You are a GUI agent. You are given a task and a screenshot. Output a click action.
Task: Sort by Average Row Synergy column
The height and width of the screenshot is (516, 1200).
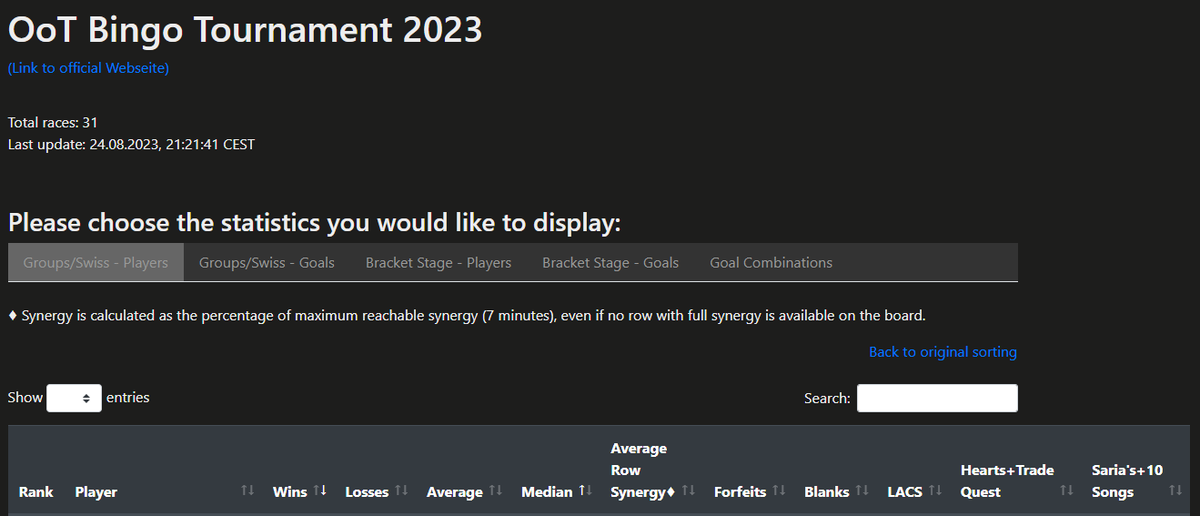[652, 470]
